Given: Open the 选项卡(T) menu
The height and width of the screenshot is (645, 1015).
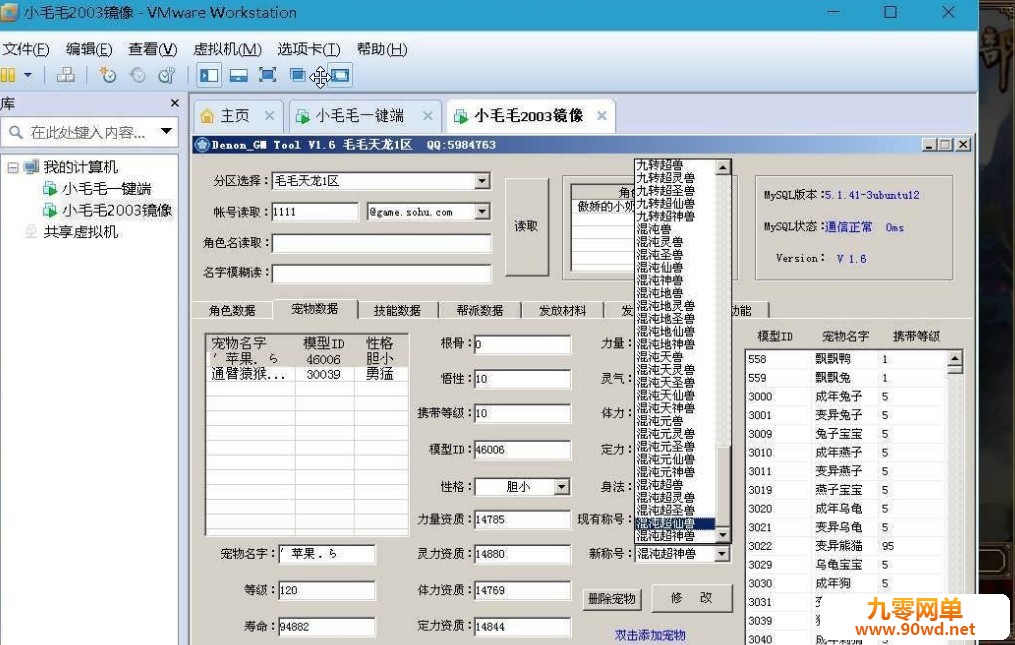Looking at the screenshot, I should coord(309,49).
